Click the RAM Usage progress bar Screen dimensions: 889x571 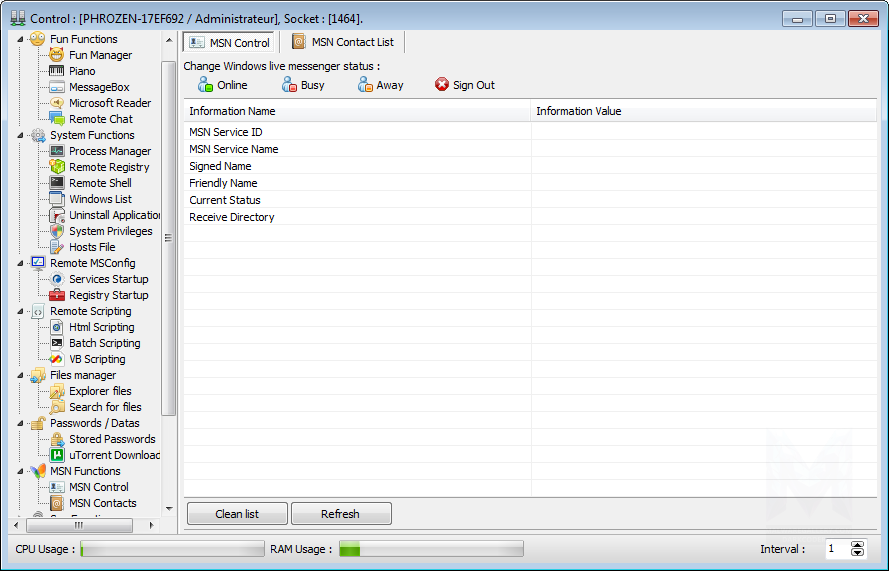click(x=431, y=549)
